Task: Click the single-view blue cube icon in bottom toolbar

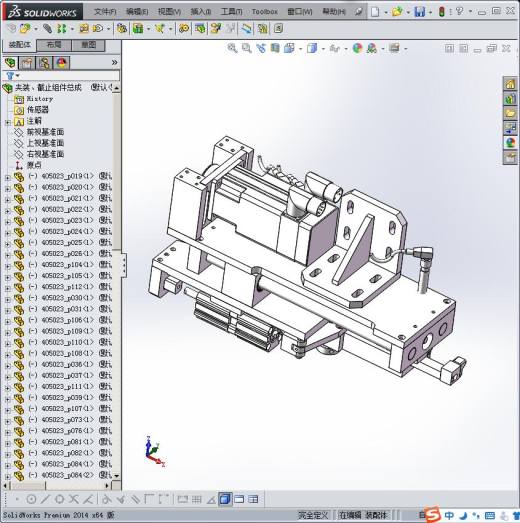Action: pyautogui.click(x=225, y=499)
